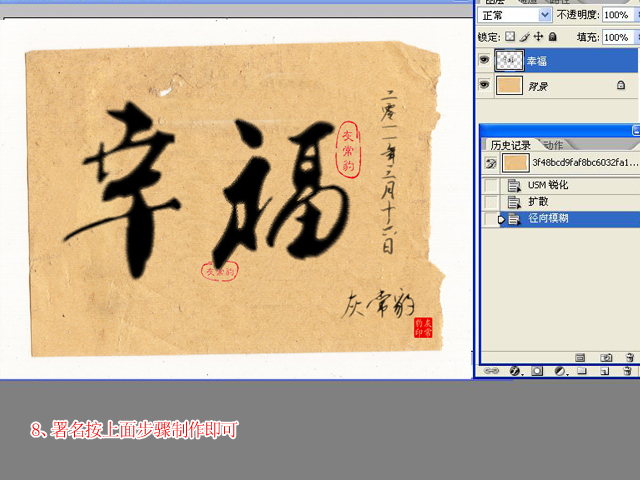
Task: Hide the 背景 layer
Action: tap(486, 86)
